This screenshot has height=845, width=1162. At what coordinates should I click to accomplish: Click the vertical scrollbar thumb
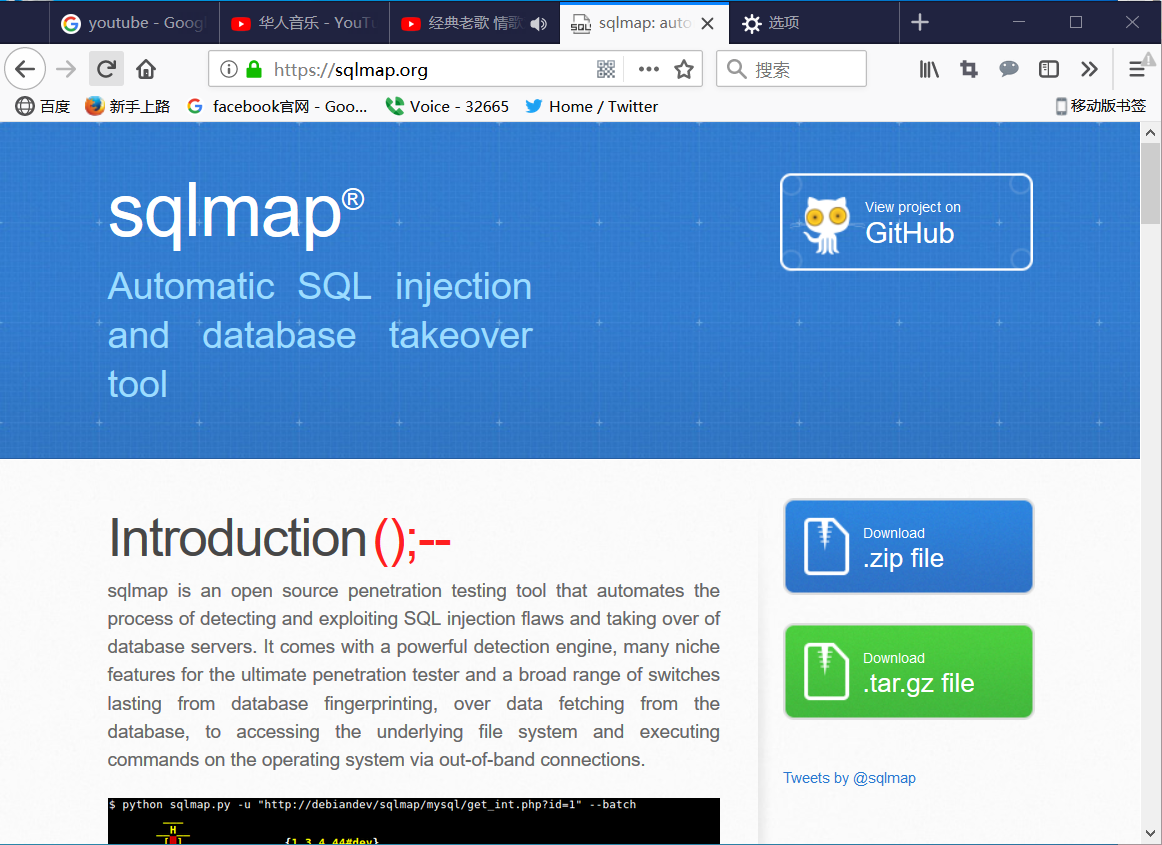pyautogui.click(x=1150, y=183)
